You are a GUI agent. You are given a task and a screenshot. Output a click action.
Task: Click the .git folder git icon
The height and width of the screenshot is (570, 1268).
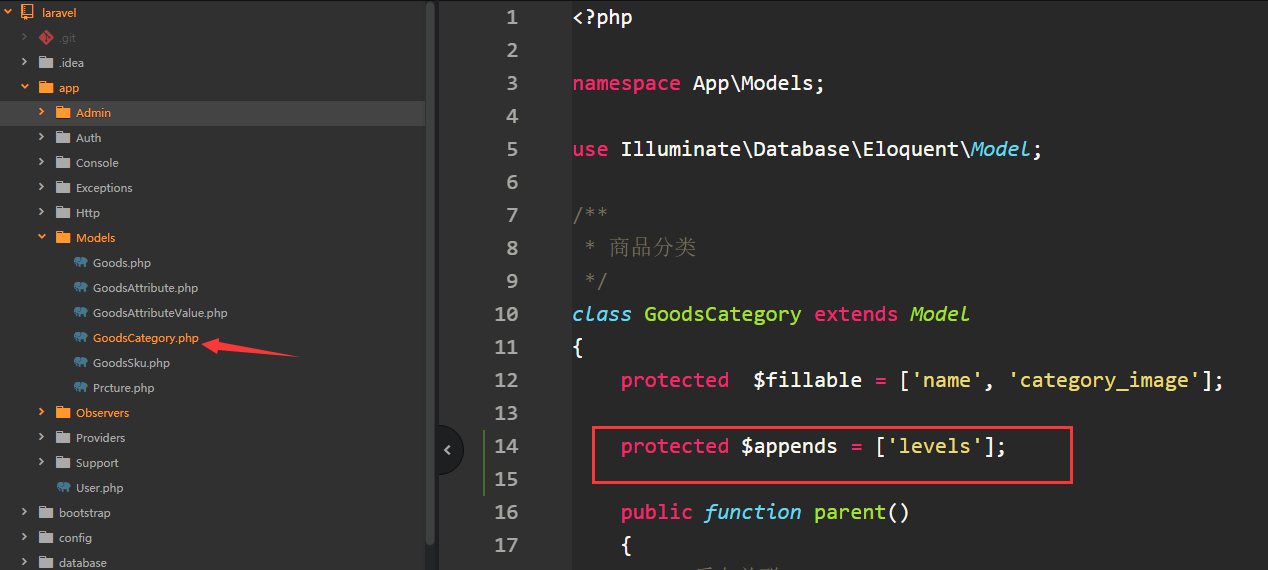45,38
